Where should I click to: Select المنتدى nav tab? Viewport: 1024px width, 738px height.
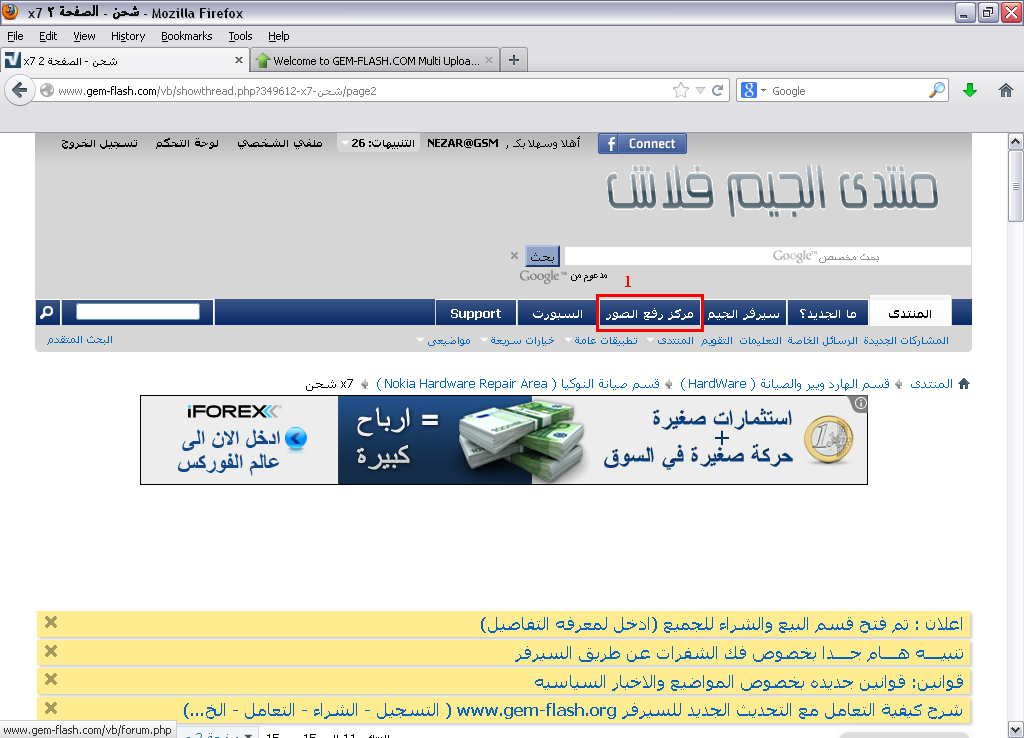(910, 313)
